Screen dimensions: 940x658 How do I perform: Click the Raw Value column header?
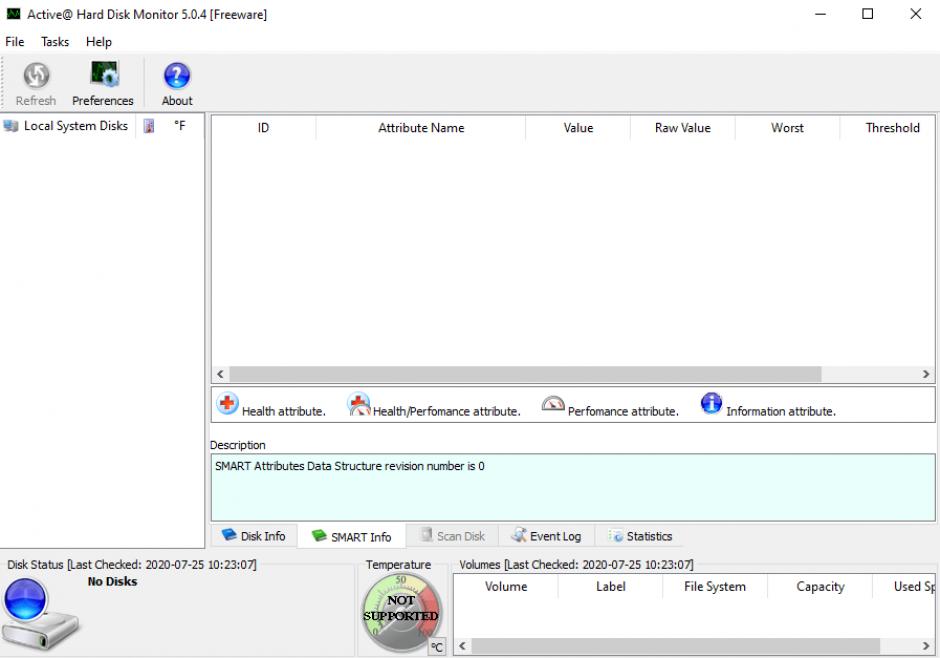pyautogui.click(x=682, y=128)
